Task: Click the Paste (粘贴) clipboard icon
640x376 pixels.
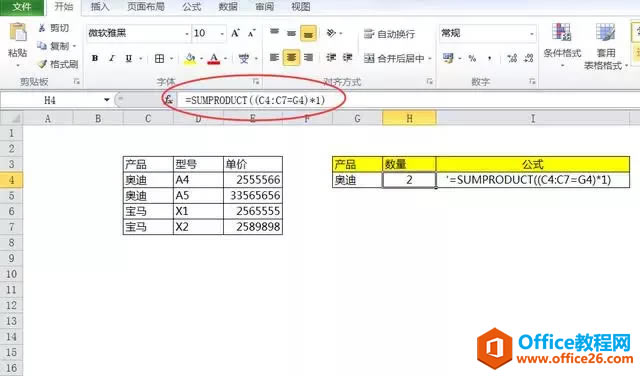Action: (x=18, y=33)
